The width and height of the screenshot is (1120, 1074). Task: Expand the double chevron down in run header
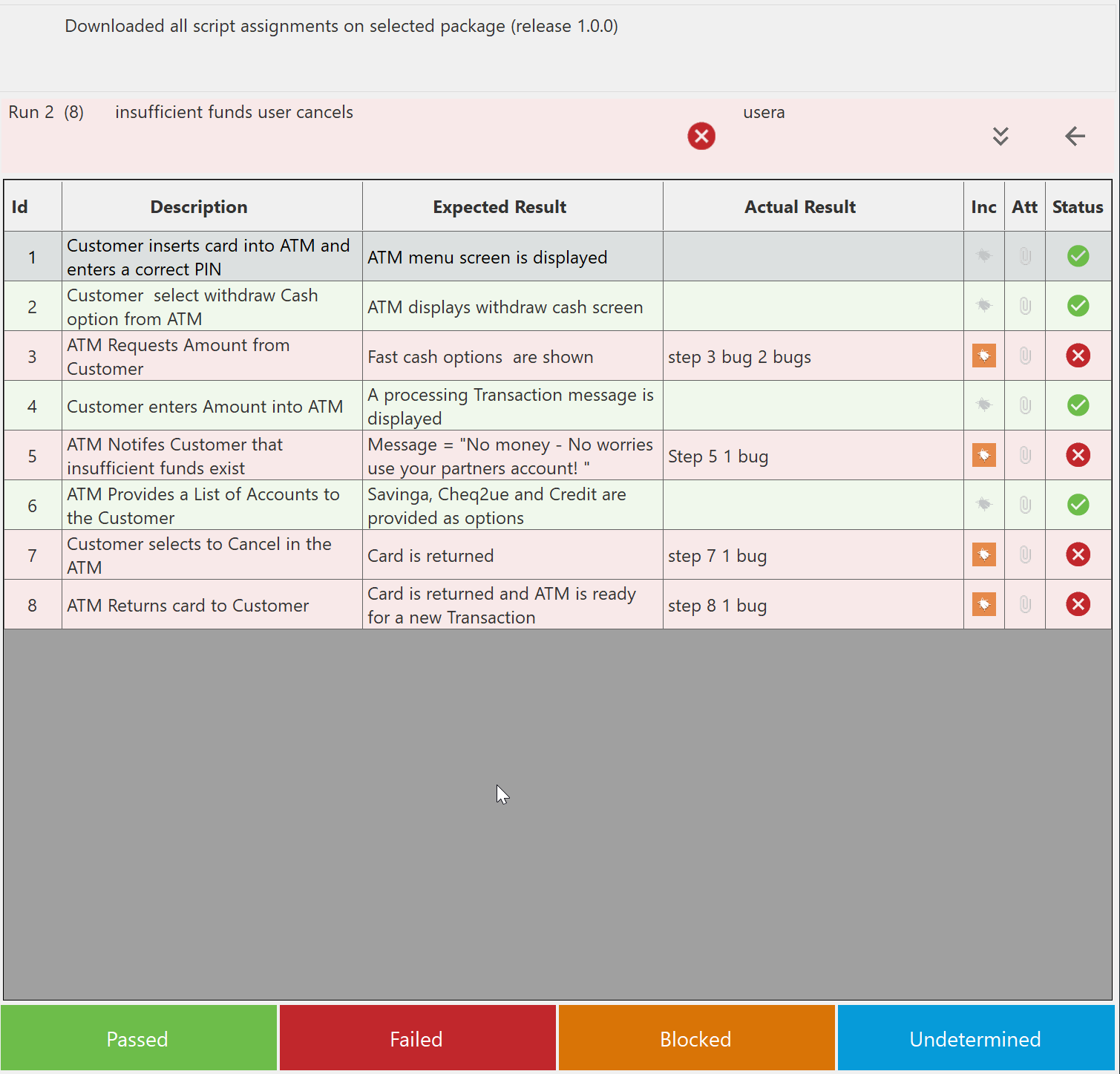pos(1001,136)
